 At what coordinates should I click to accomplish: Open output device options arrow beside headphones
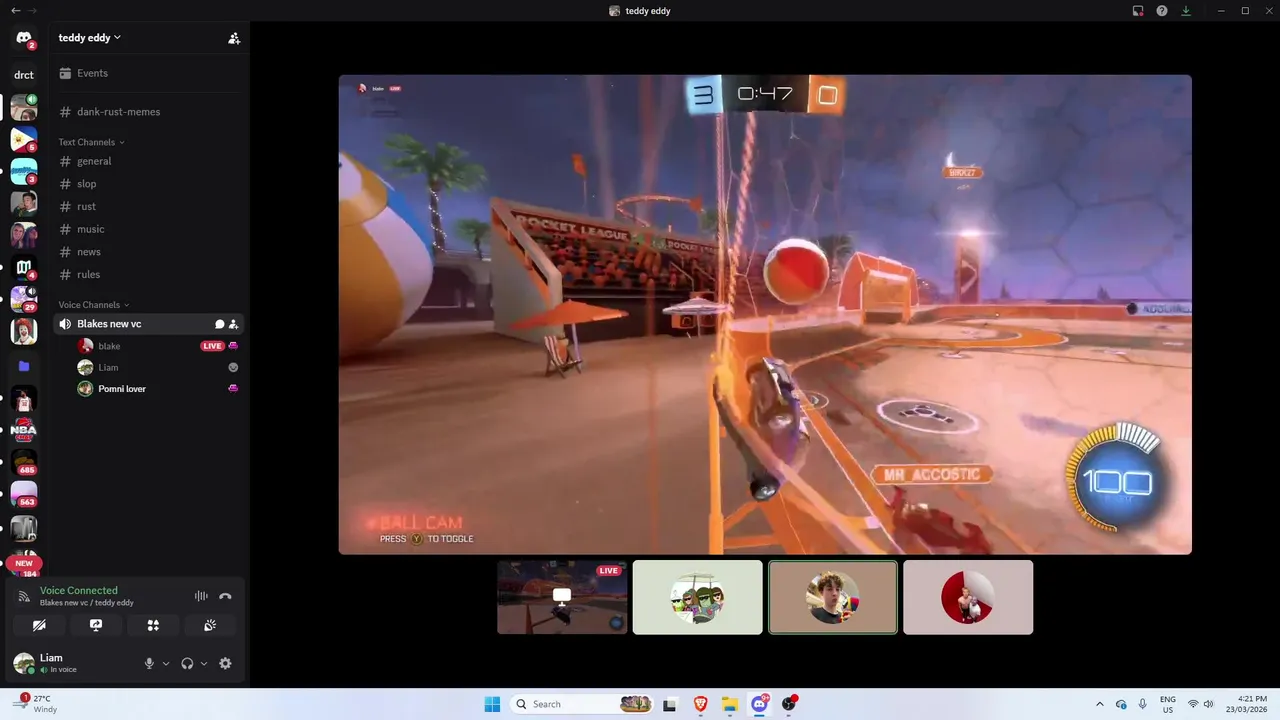click(x=204, y=663)
